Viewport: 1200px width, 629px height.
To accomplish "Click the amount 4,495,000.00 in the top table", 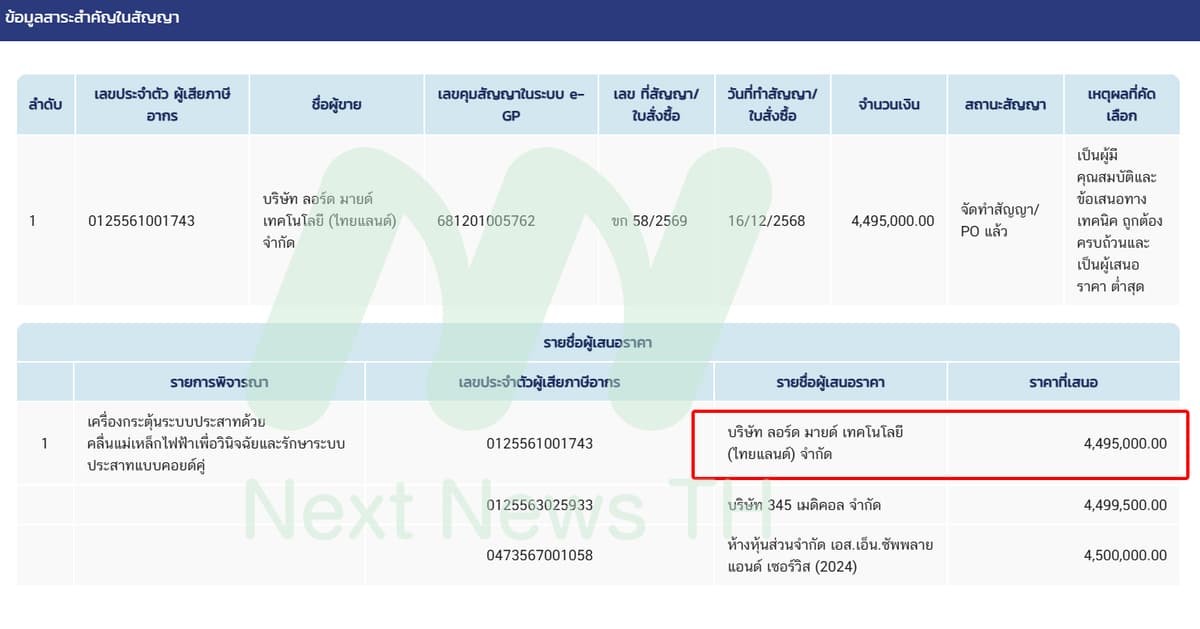I will pyautogui.click(x=890, y=221).
